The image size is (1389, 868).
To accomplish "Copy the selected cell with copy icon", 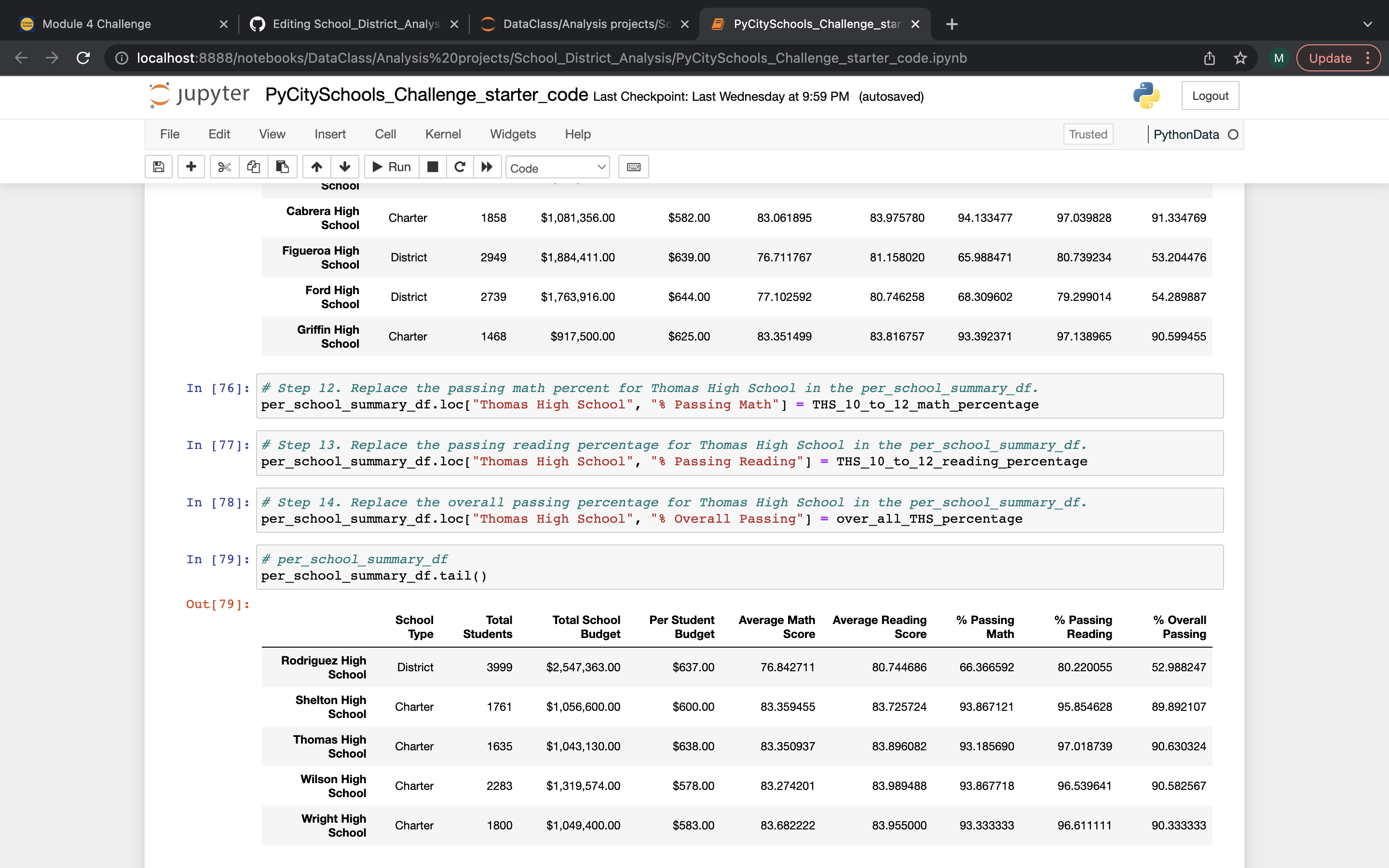I will tap(253, 166).
